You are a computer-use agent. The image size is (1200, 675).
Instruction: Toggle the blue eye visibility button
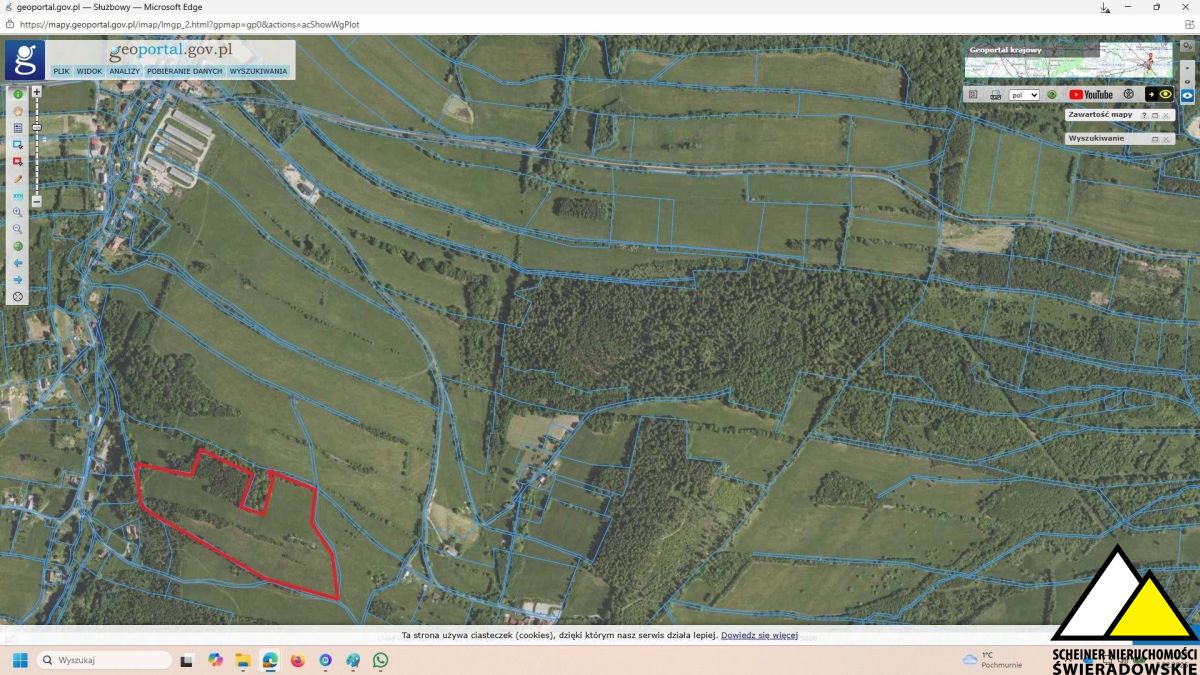(1188, 94)
